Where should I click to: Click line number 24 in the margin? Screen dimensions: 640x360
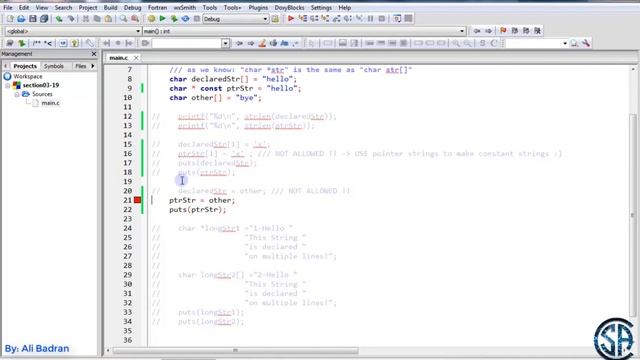(x=128, y=228)
